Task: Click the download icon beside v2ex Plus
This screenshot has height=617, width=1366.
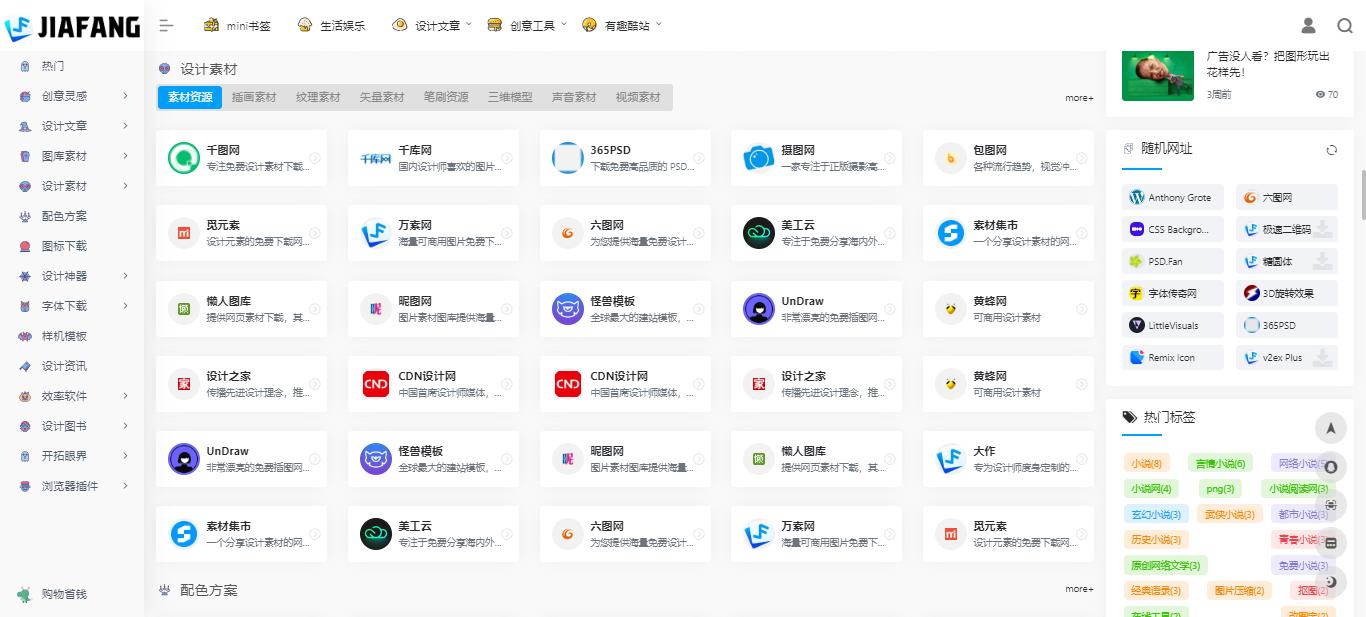Action: pyautogui.click(x=1323, y=357)
